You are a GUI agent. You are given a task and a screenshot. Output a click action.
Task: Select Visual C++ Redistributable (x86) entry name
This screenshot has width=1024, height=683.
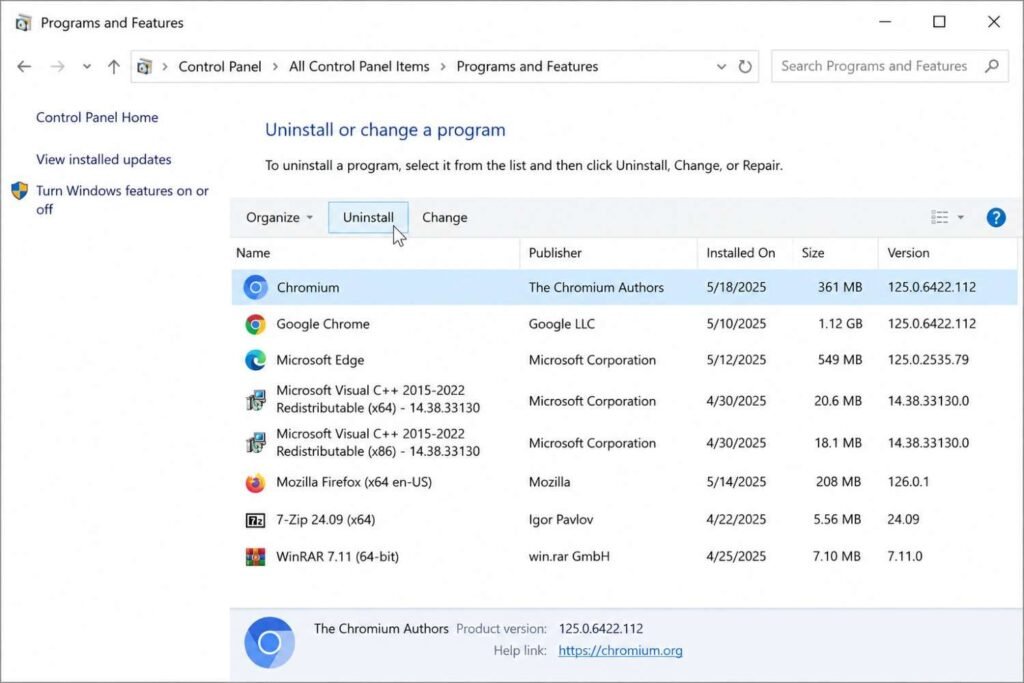378,443
